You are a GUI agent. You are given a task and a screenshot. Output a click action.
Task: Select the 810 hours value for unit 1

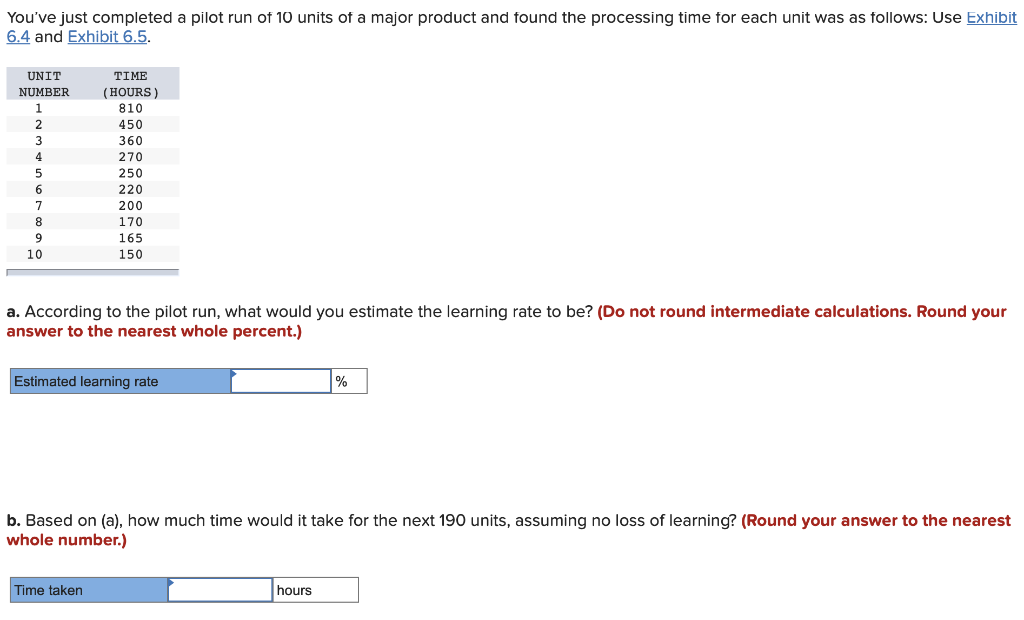pyautogui.click(x=131, y=108)
